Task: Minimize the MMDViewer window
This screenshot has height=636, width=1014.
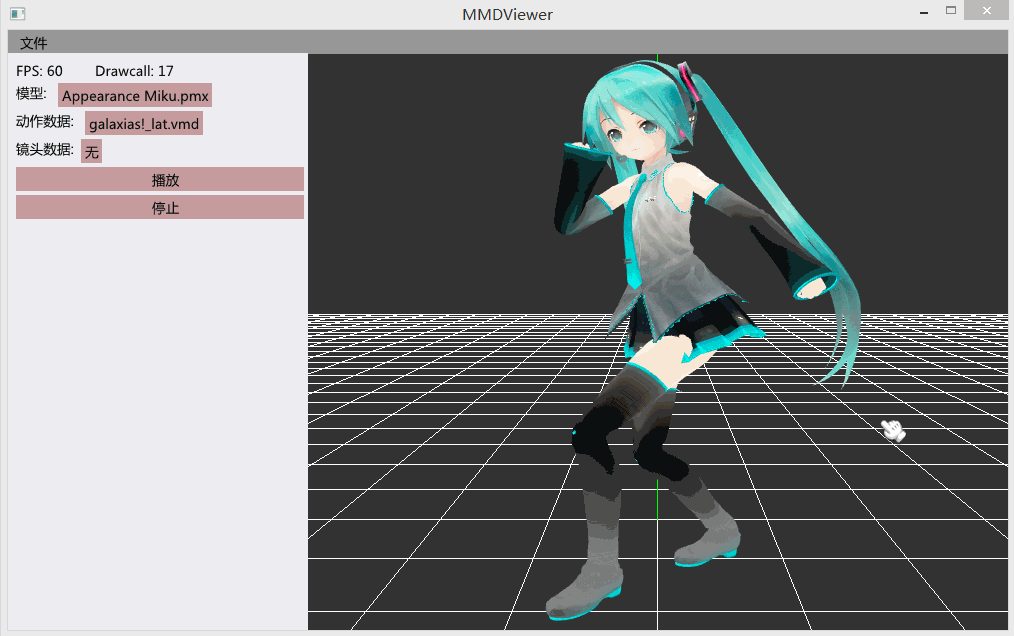Action: click(924, 12)
